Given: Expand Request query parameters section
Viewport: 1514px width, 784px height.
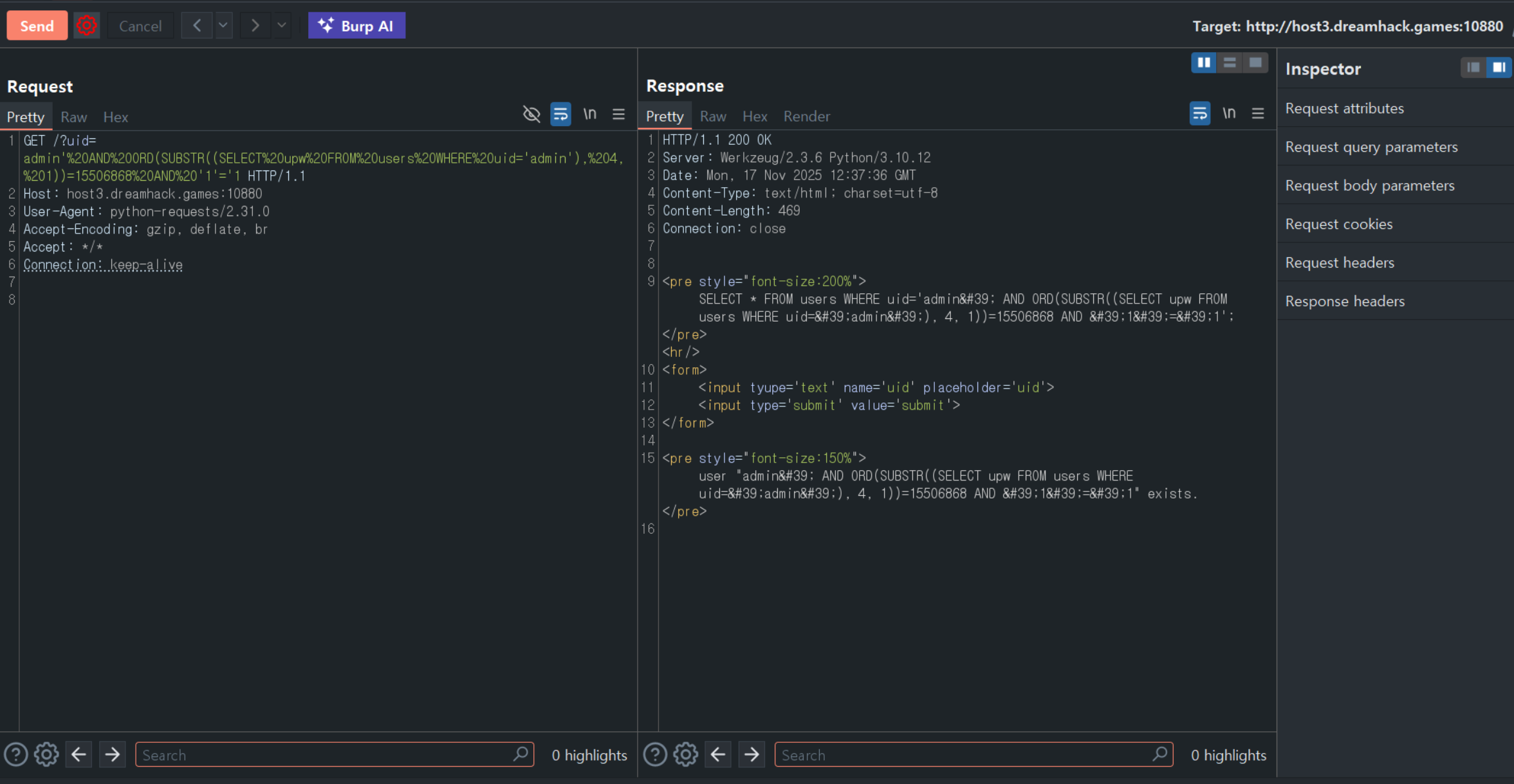Looking at the screenshot, I should click(x=1371, y=147).
